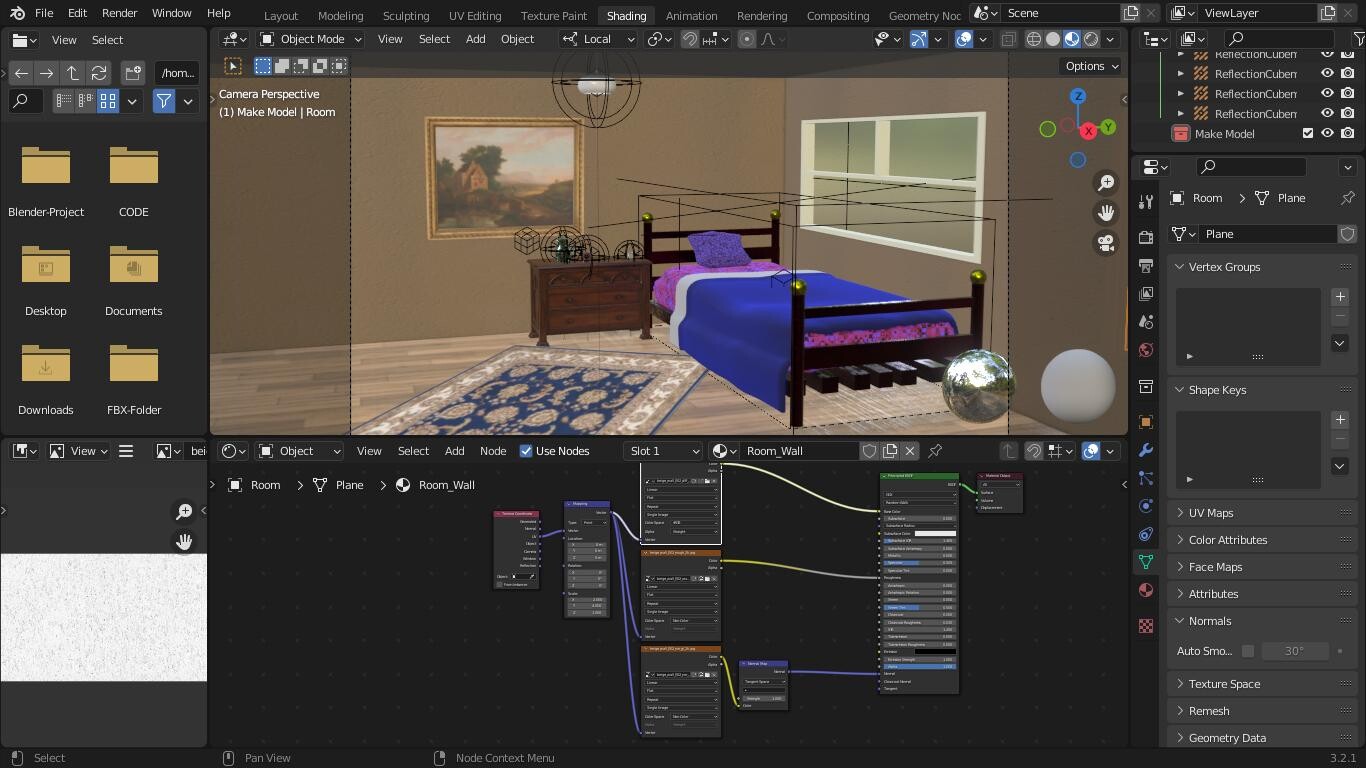Click the refresh file list icon
The width and height of the screenshot is (1366, 768).
(x=98, y=73)
